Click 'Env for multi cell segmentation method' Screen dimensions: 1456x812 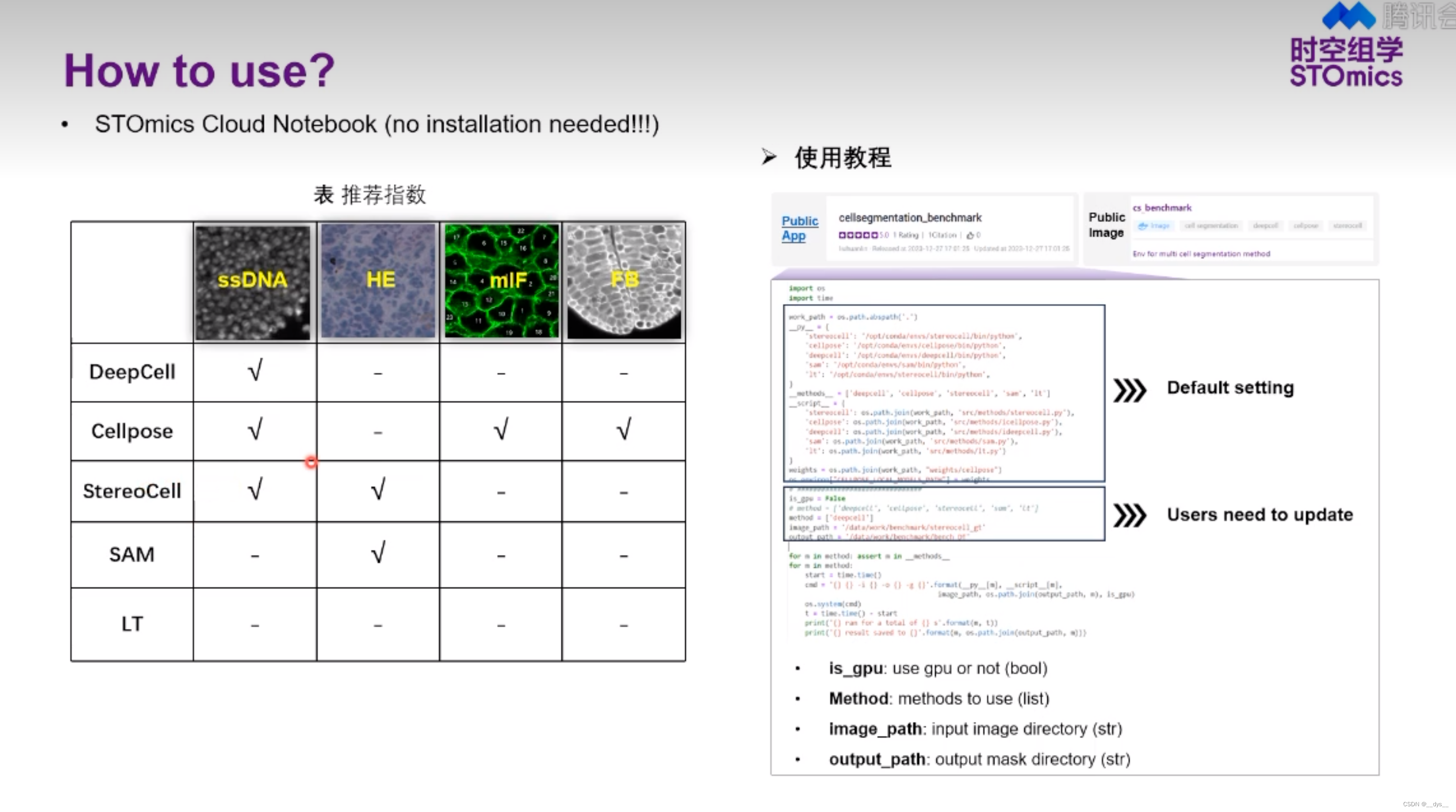coord(1201,254)
